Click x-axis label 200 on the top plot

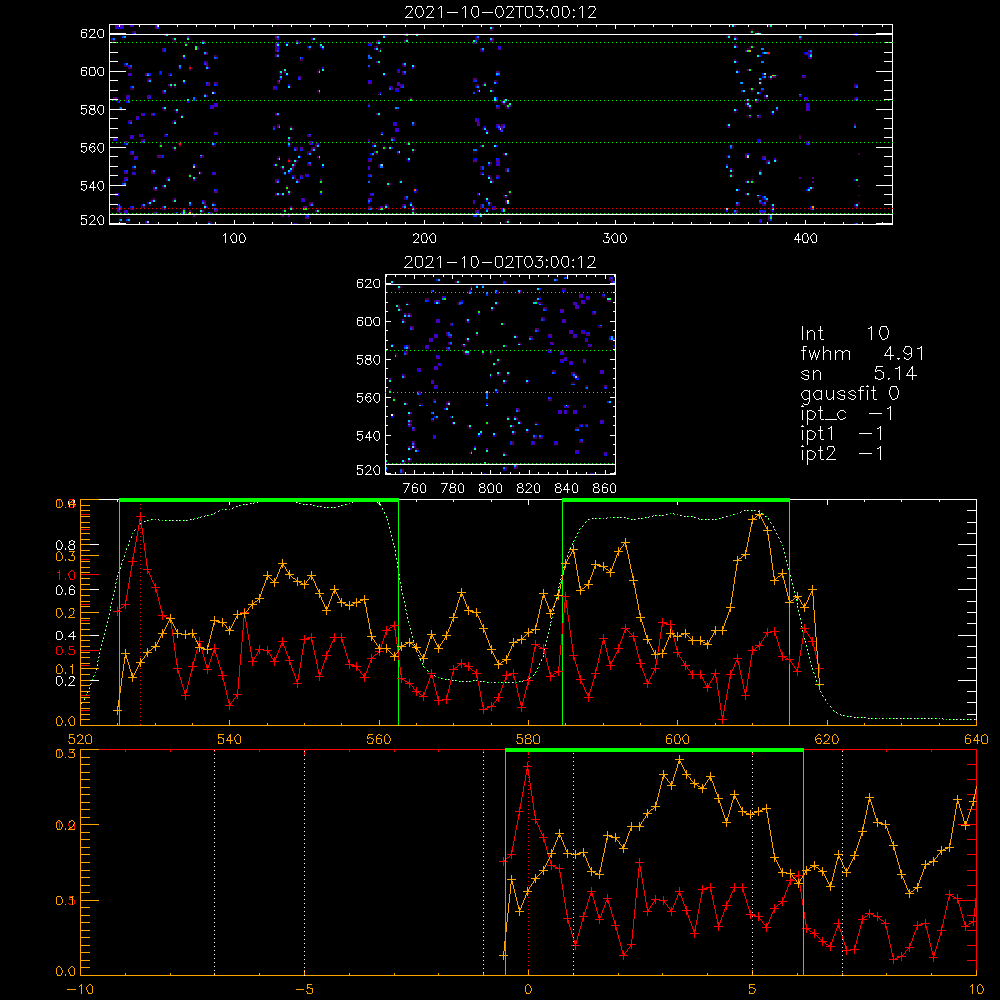(x=424, y=239)
